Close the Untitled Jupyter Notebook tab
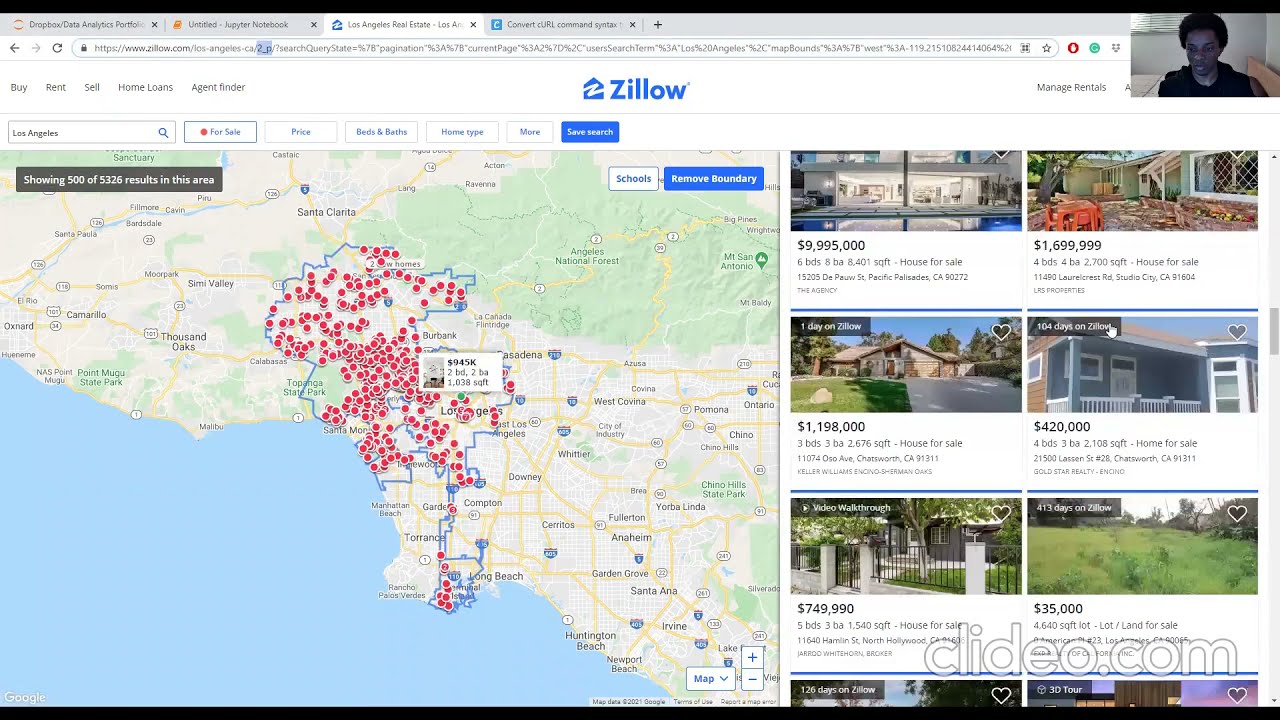The image size is (1280, 720). pyautogui.click(x=314, y=24)
